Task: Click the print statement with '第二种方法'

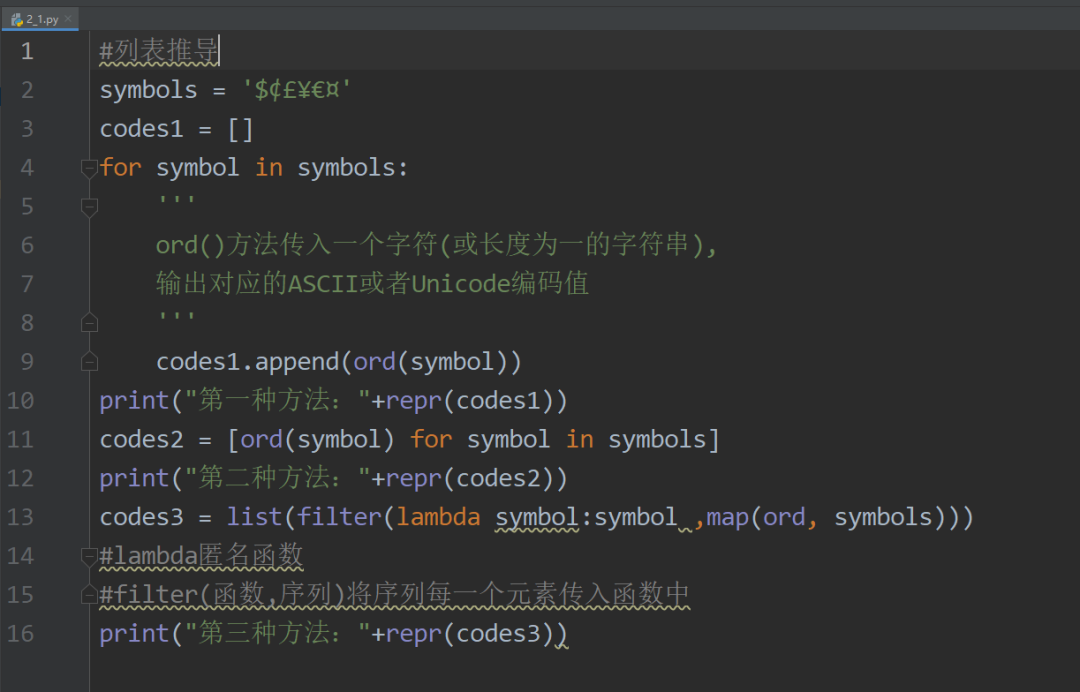Action: point(333,478)
